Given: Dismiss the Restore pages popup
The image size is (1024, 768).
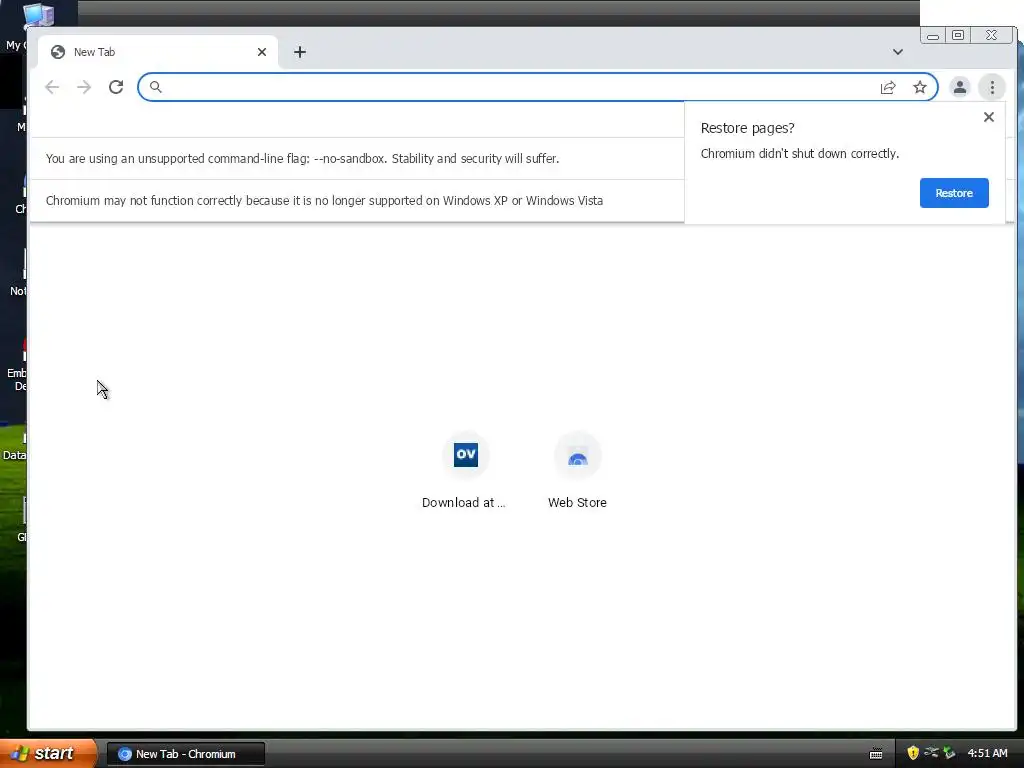Looking at the screenshot, I should click(x=989, y=117).
